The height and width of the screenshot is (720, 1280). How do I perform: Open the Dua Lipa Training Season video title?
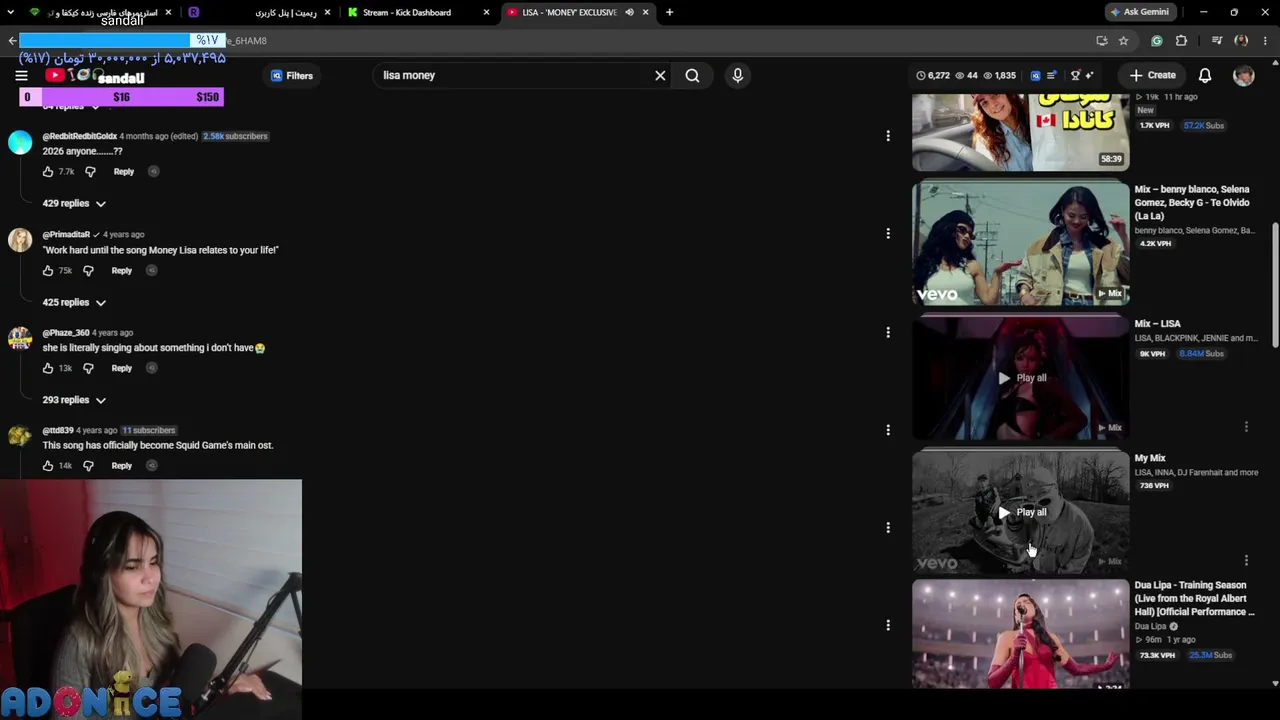pos(1194,598)
